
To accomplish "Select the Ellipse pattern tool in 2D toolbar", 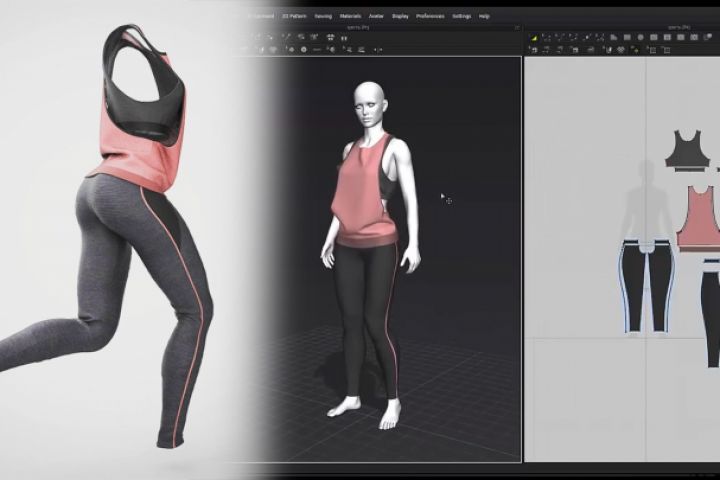I will (x=640, y=38).
